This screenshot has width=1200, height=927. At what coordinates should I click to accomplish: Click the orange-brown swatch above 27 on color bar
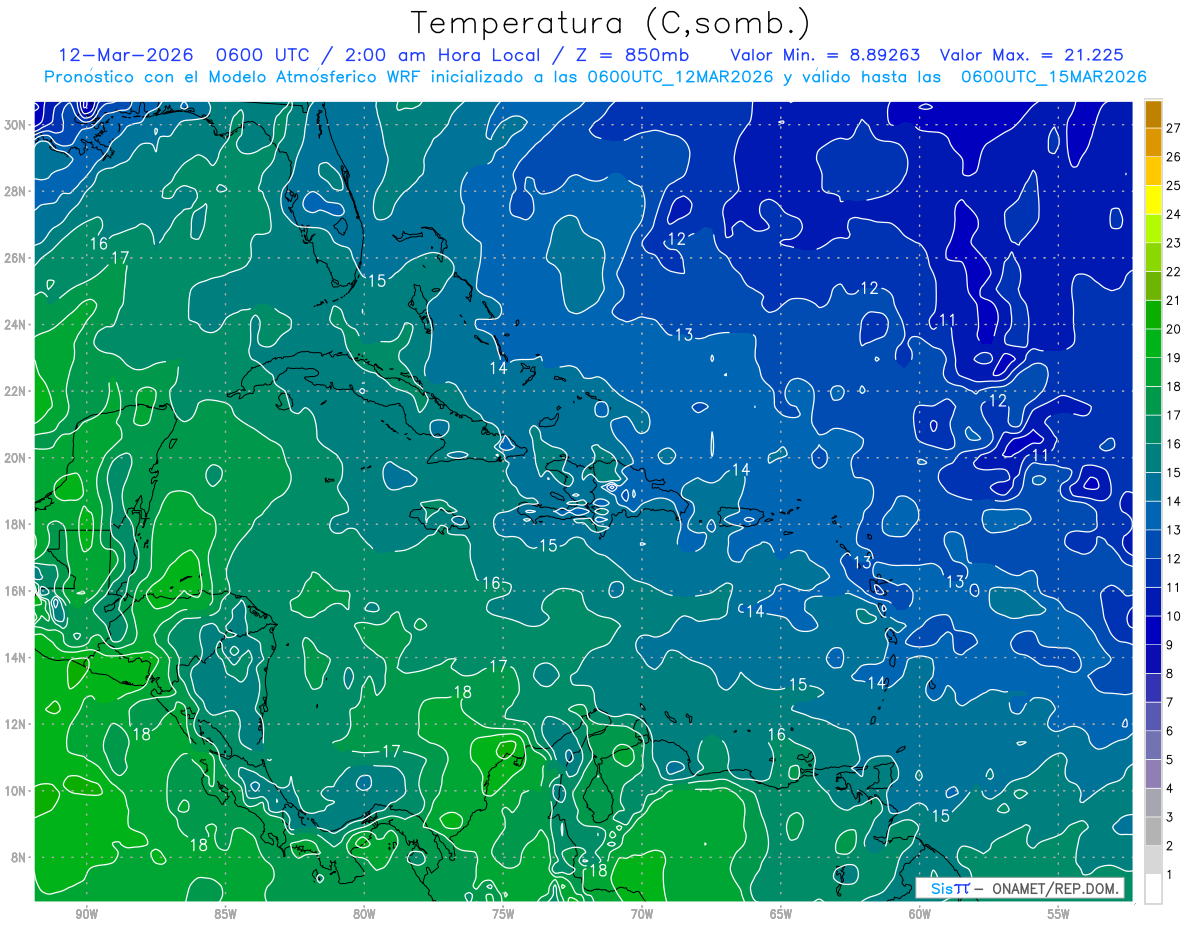coord(1153,113)
